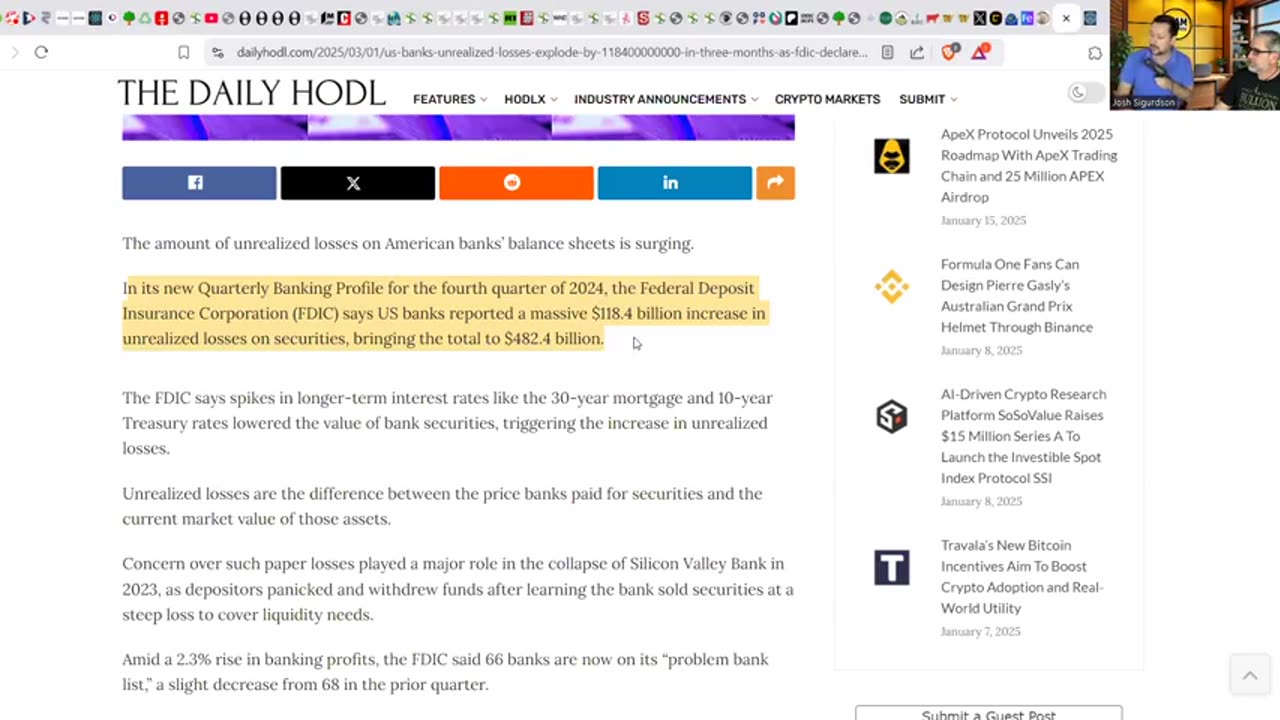Click the forward navigation arrow

(14, 52)
